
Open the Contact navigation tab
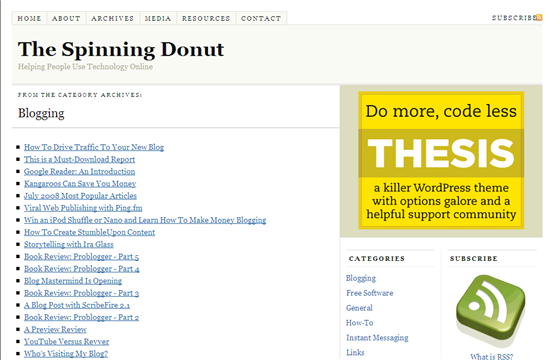[x=261, y=18]
